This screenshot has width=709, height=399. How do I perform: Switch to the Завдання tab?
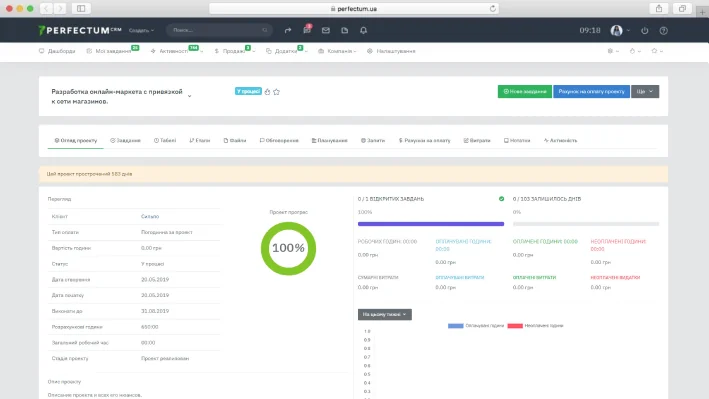point(125,141)
